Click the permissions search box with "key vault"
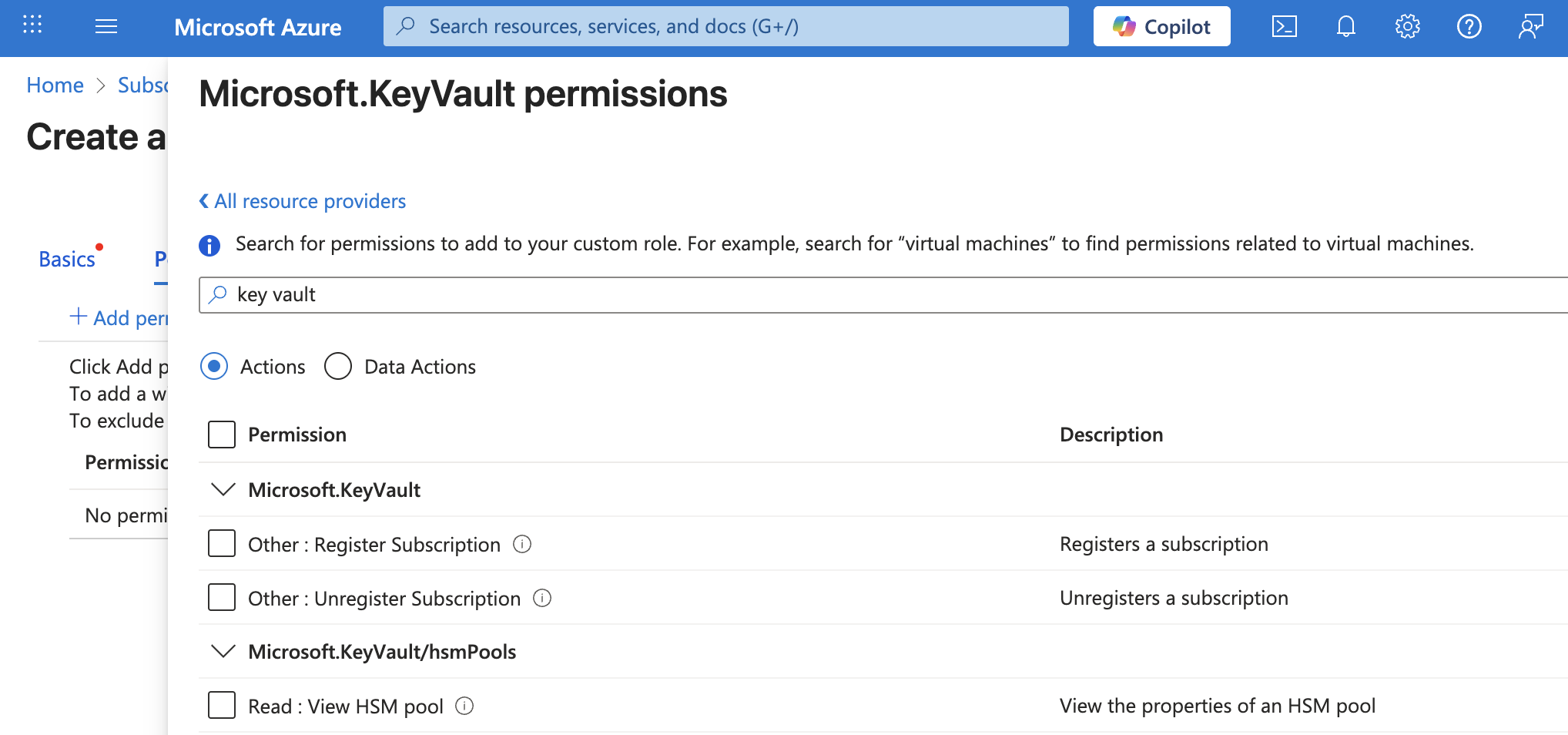 (x=847, y=295)
